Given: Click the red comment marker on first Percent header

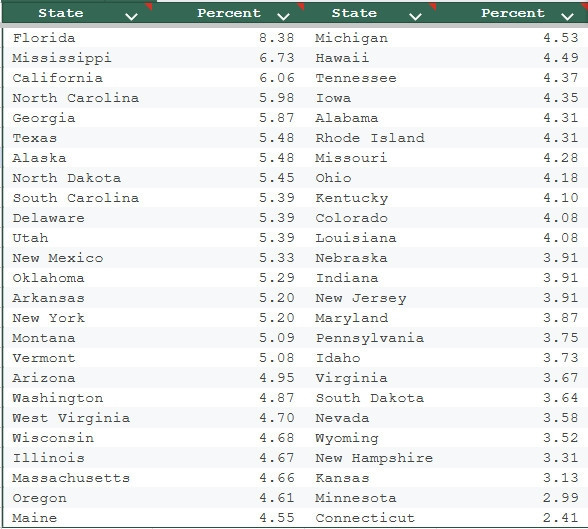Looking at the screenshot, I should pos(301,6).
